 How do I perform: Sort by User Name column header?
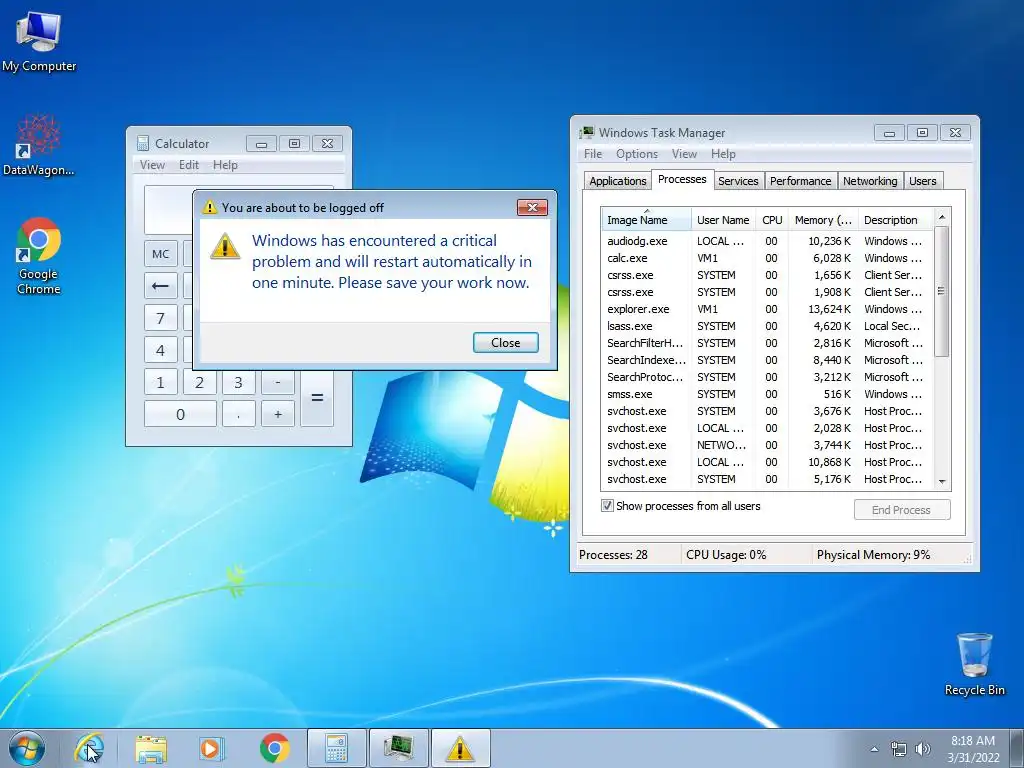tap(723, 219)
